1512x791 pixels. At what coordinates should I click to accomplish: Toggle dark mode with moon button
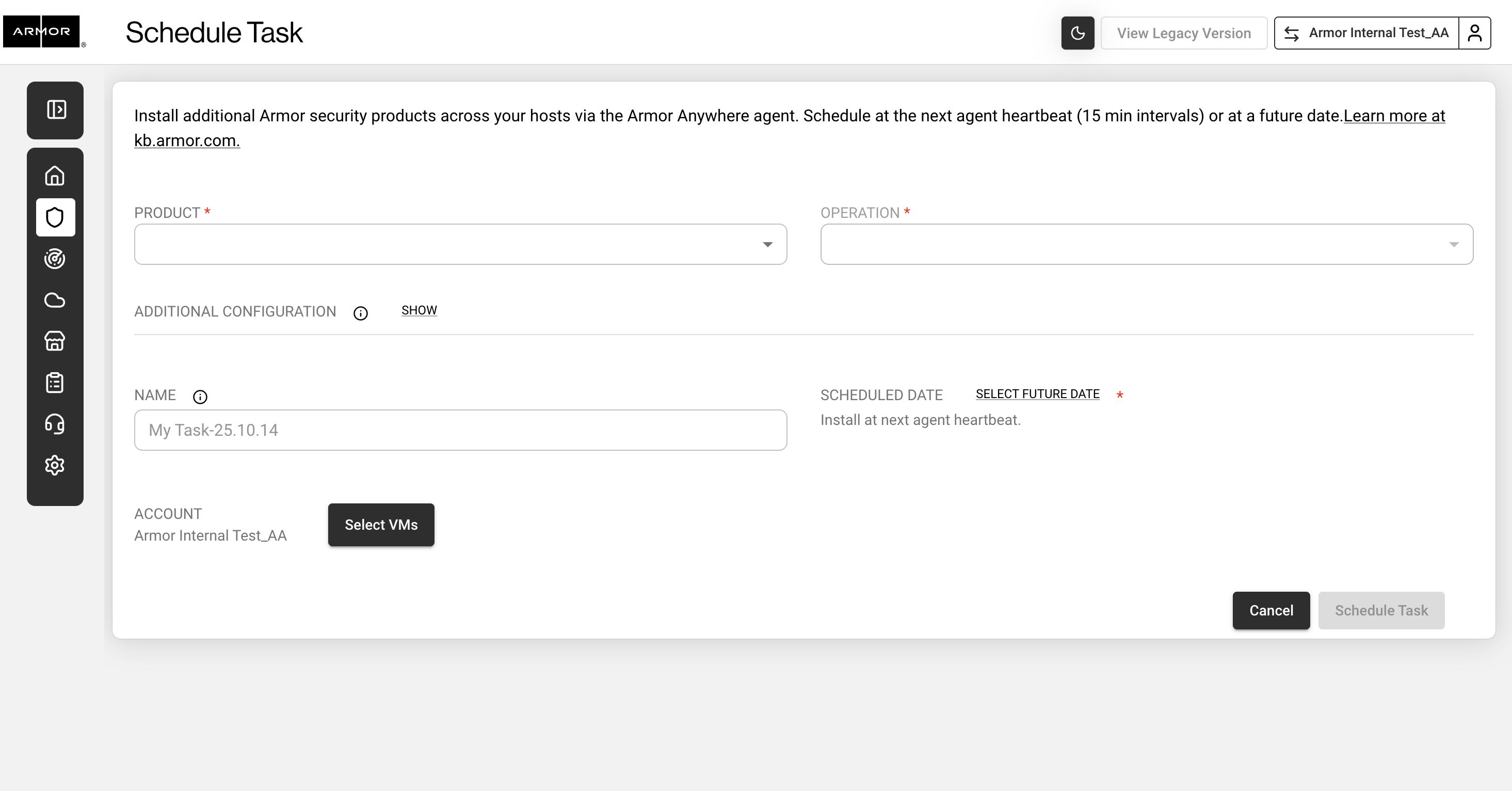coord(1077,33)
